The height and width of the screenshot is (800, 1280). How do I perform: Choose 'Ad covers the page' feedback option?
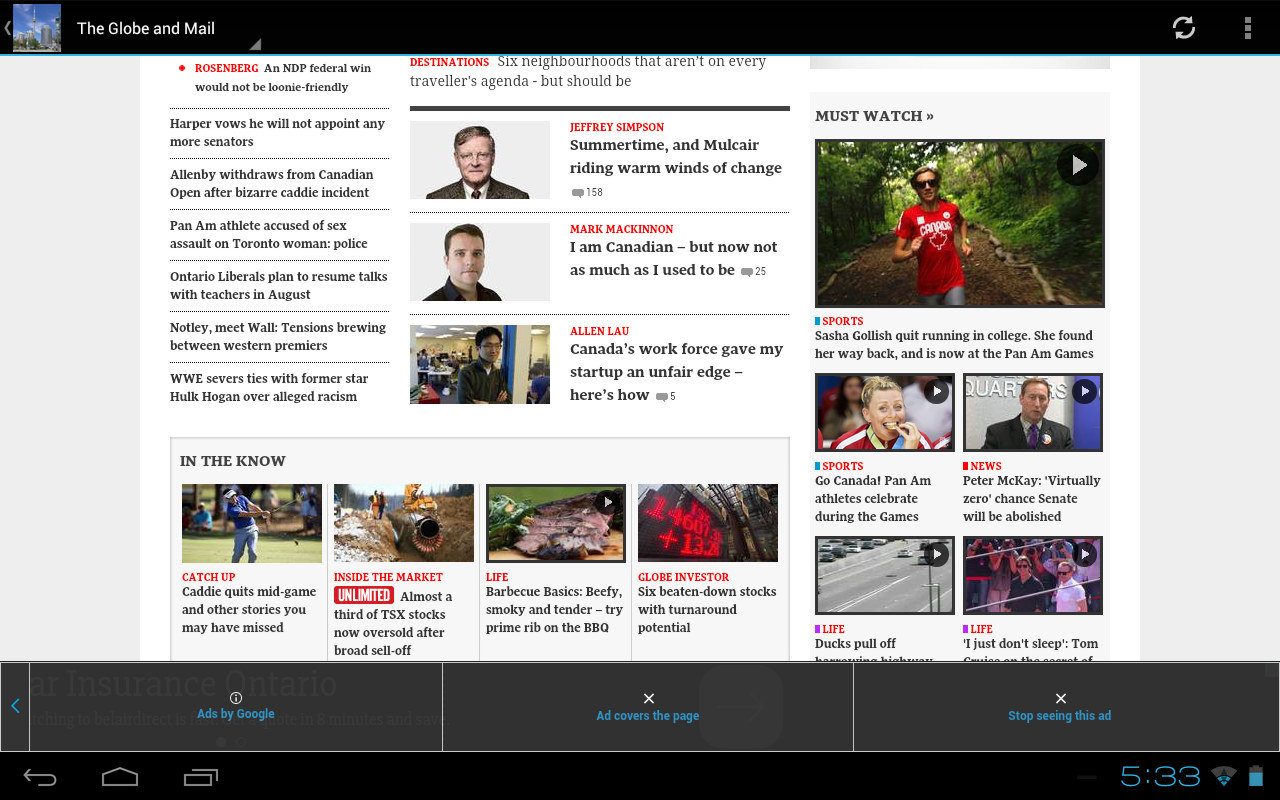648,707
